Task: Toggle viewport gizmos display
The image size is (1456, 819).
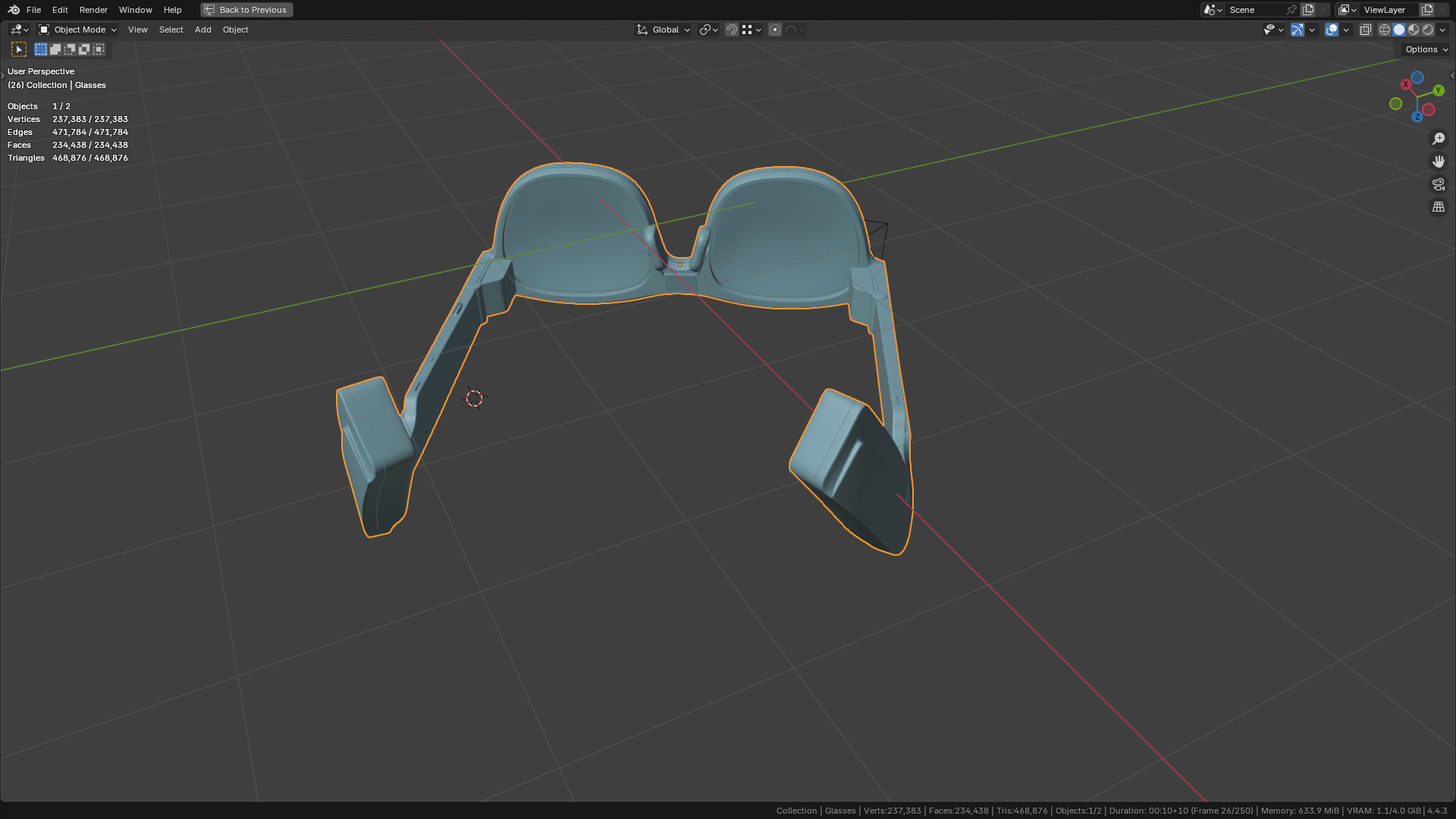Action: tap(1298, 30)
